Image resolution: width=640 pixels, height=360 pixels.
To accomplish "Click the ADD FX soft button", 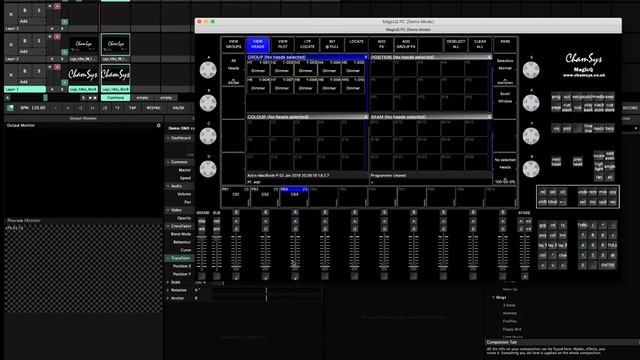I will 381,44.
